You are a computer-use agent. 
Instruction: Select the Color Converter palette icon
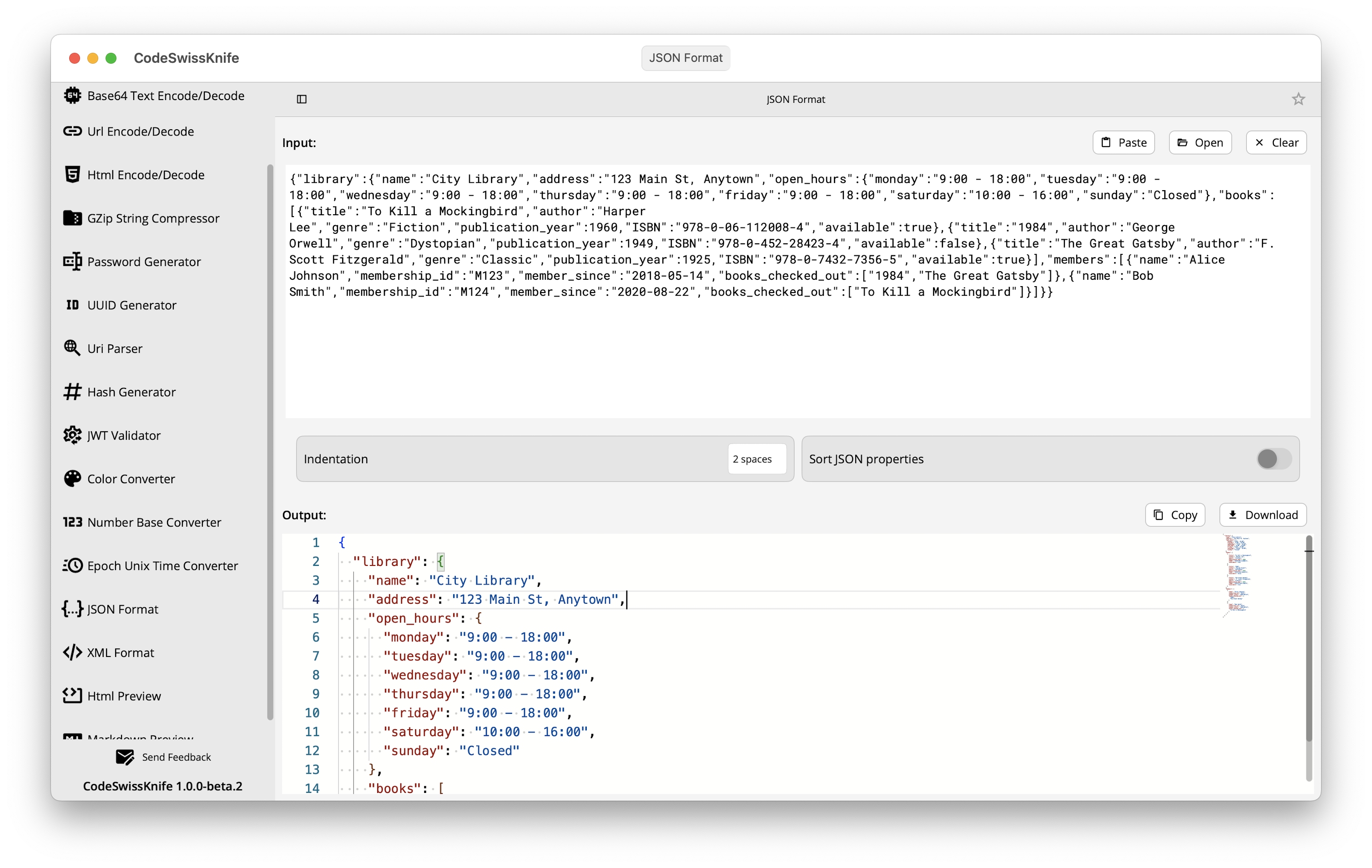point(72,479)
